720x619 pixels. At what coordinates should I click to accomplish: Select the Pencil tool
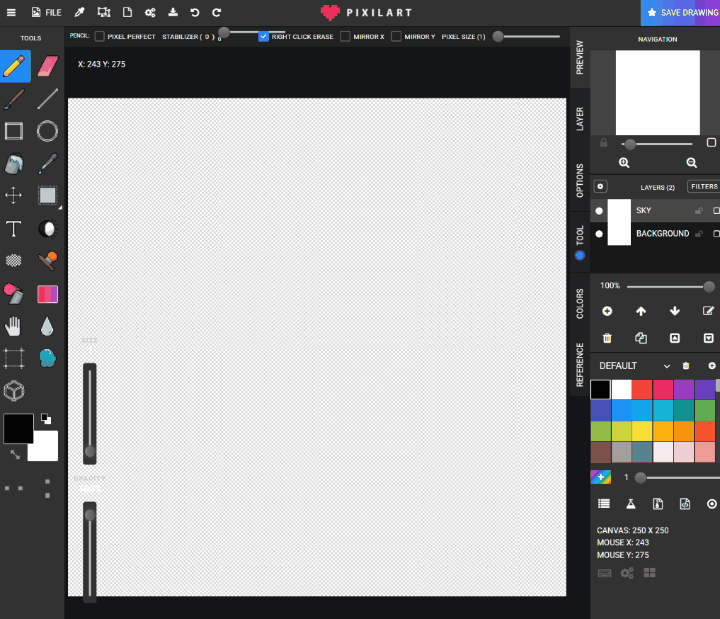pyautogui.click(x=15, y=66)
